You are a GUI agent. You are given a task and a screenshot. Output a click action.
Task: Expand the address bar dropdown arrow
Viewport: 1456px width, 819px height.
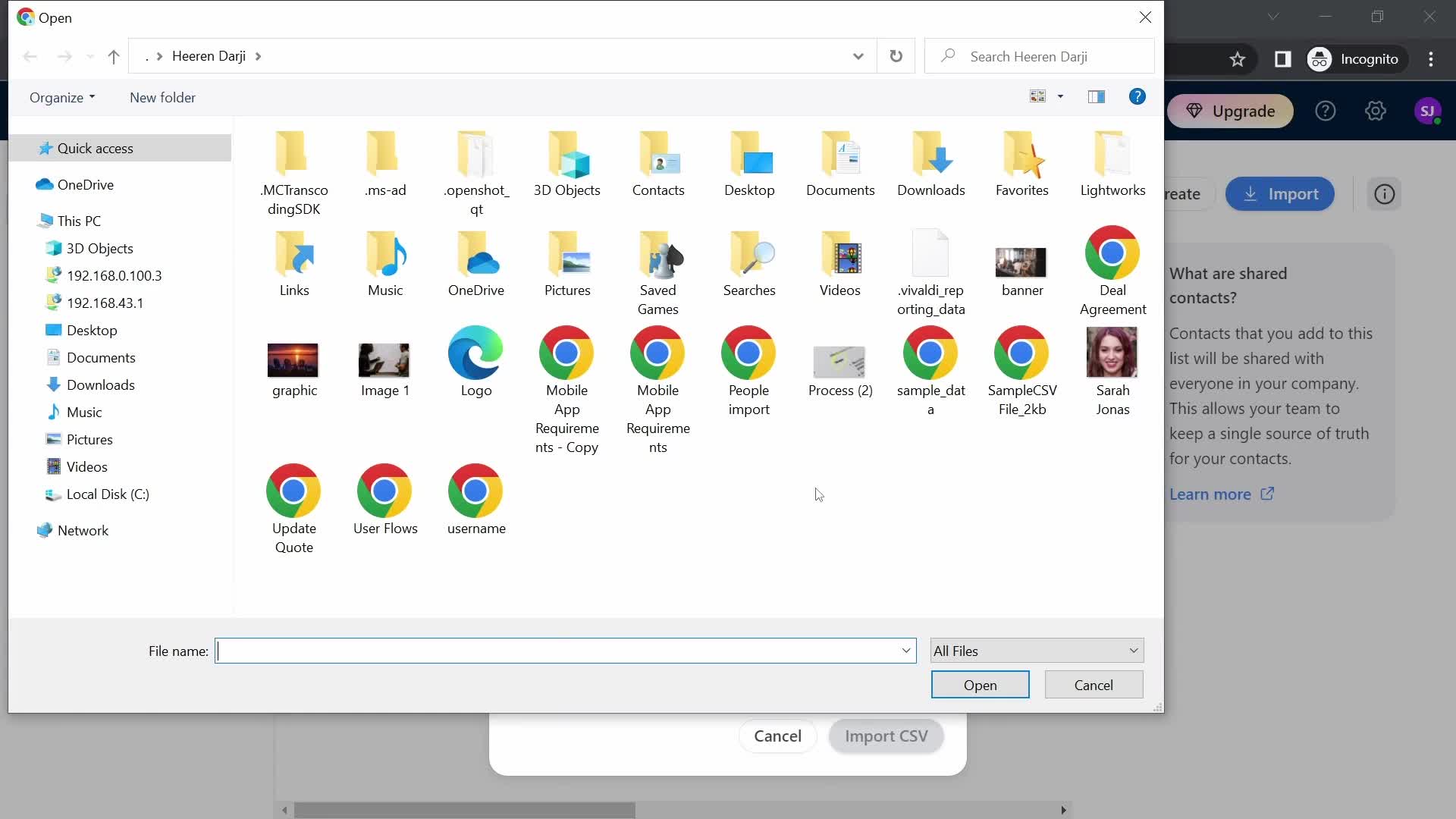point(858,56)
